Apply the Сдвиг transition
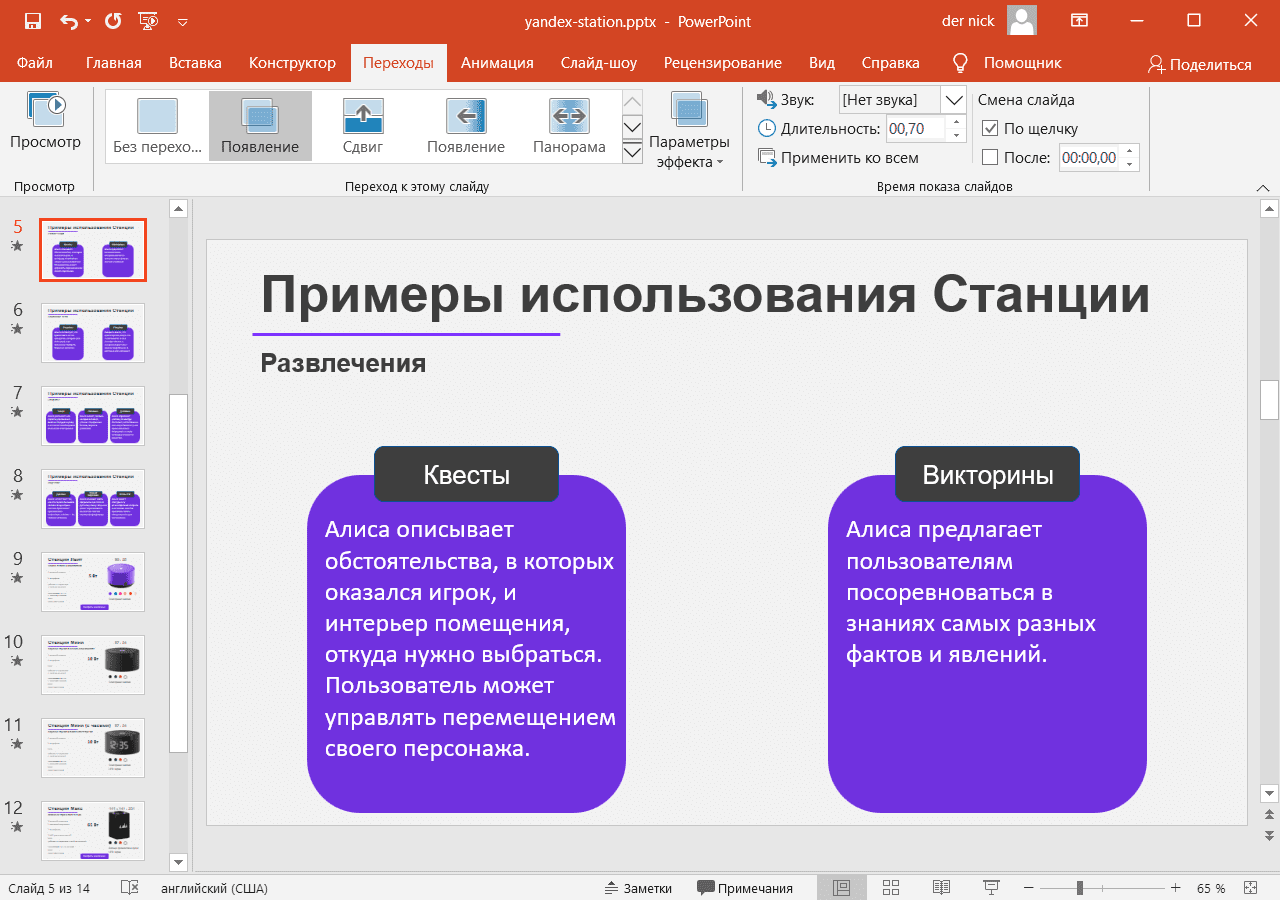1280x900 pixels. [363, 126]
